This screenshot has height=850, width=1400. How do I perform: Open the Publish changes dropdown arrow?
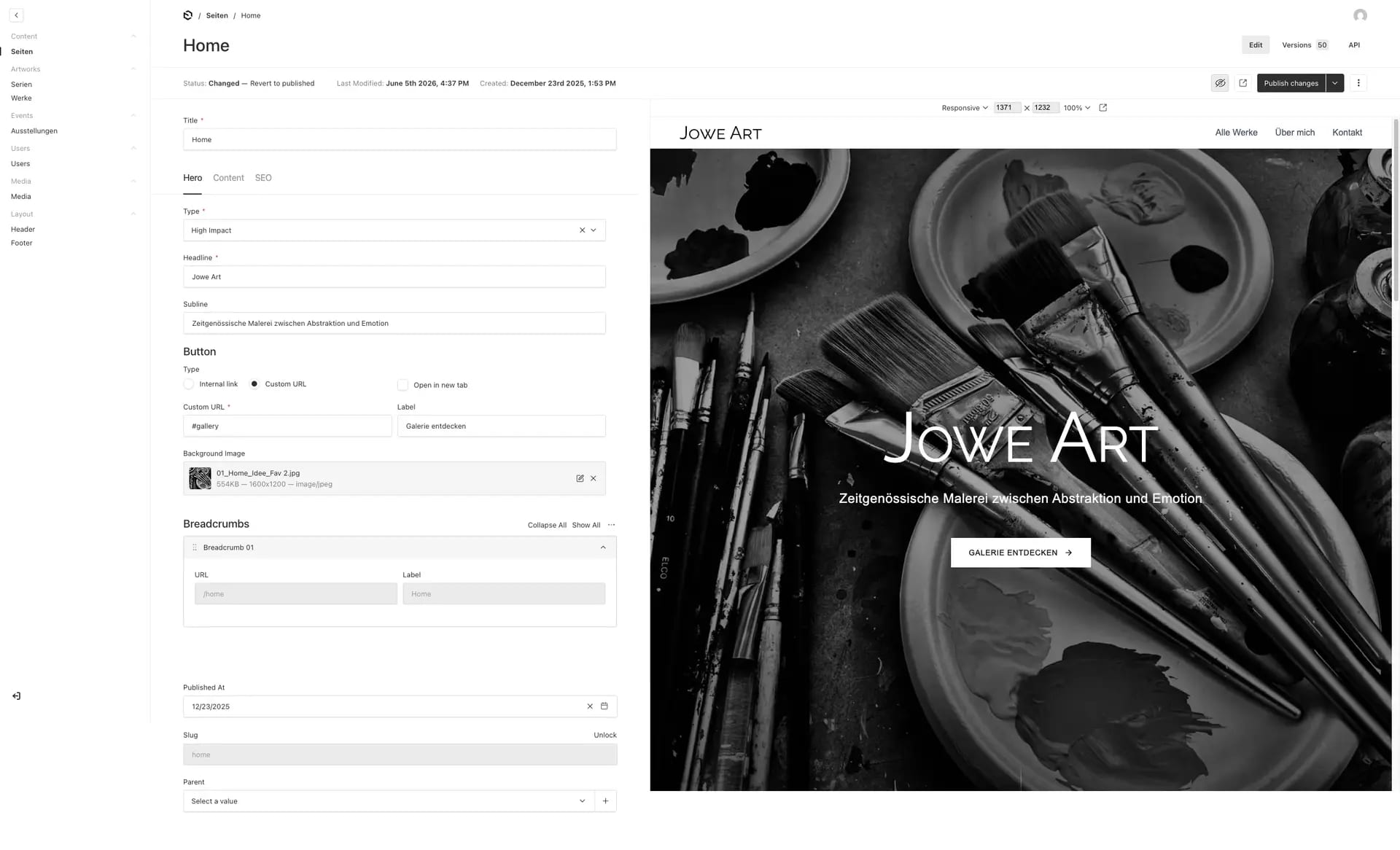point(1335,83)
